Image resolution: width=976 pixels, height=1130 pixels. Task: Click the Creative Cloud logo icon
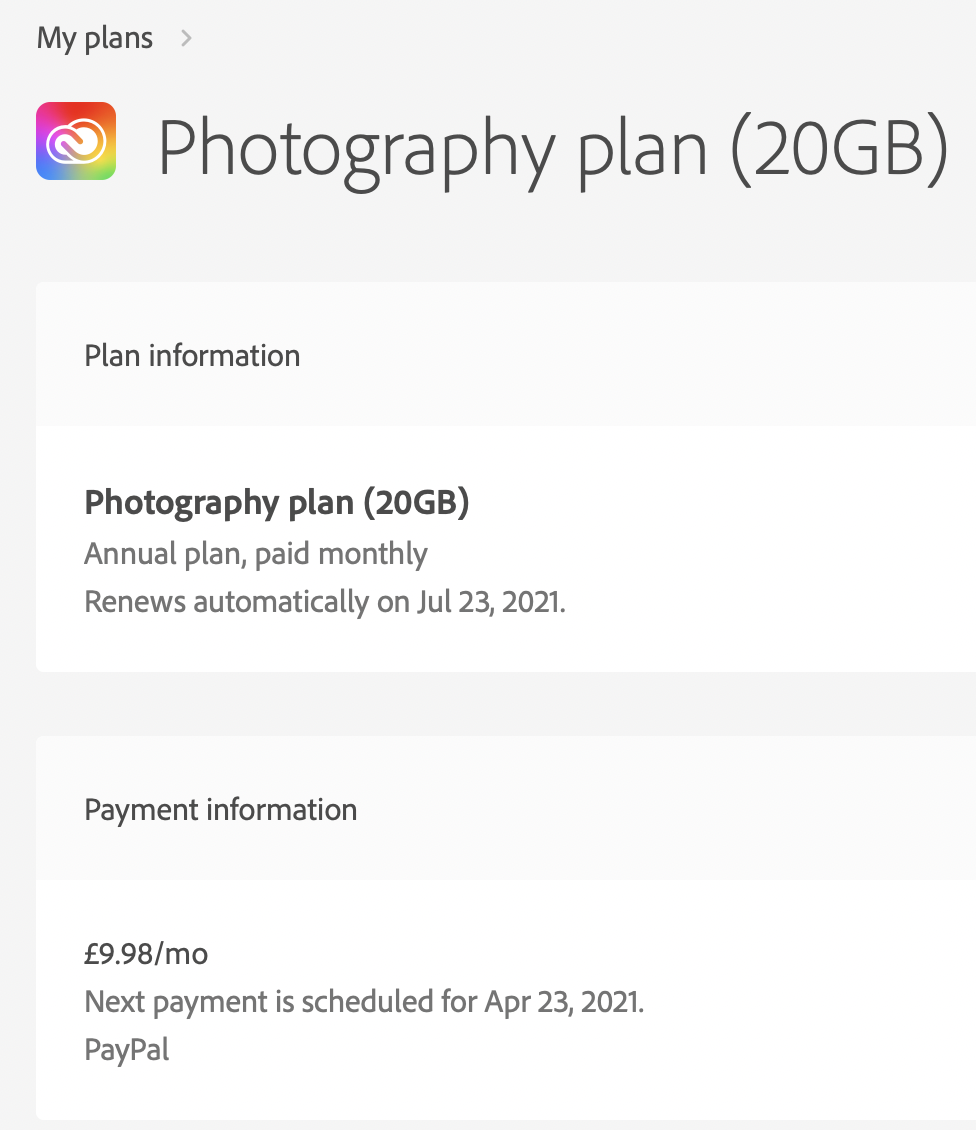[76, 141]
